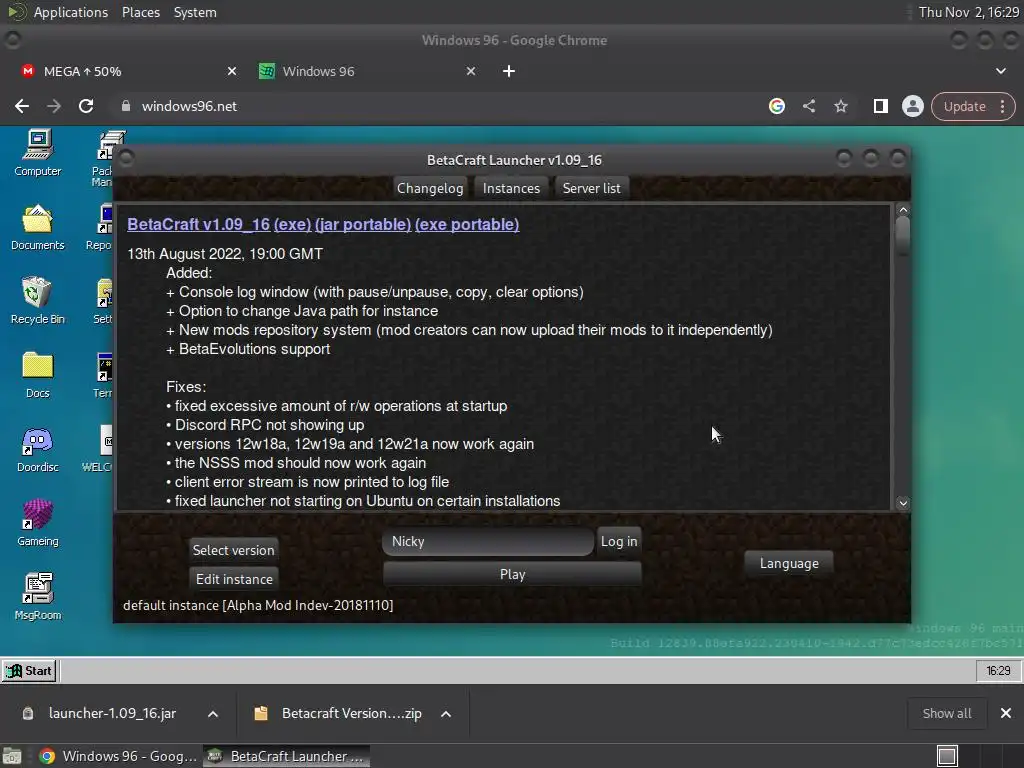Click scroll up arrow in changelog
Image resolution: width=1024 pixels, height=768 pixels.
(x=903, y=210)
